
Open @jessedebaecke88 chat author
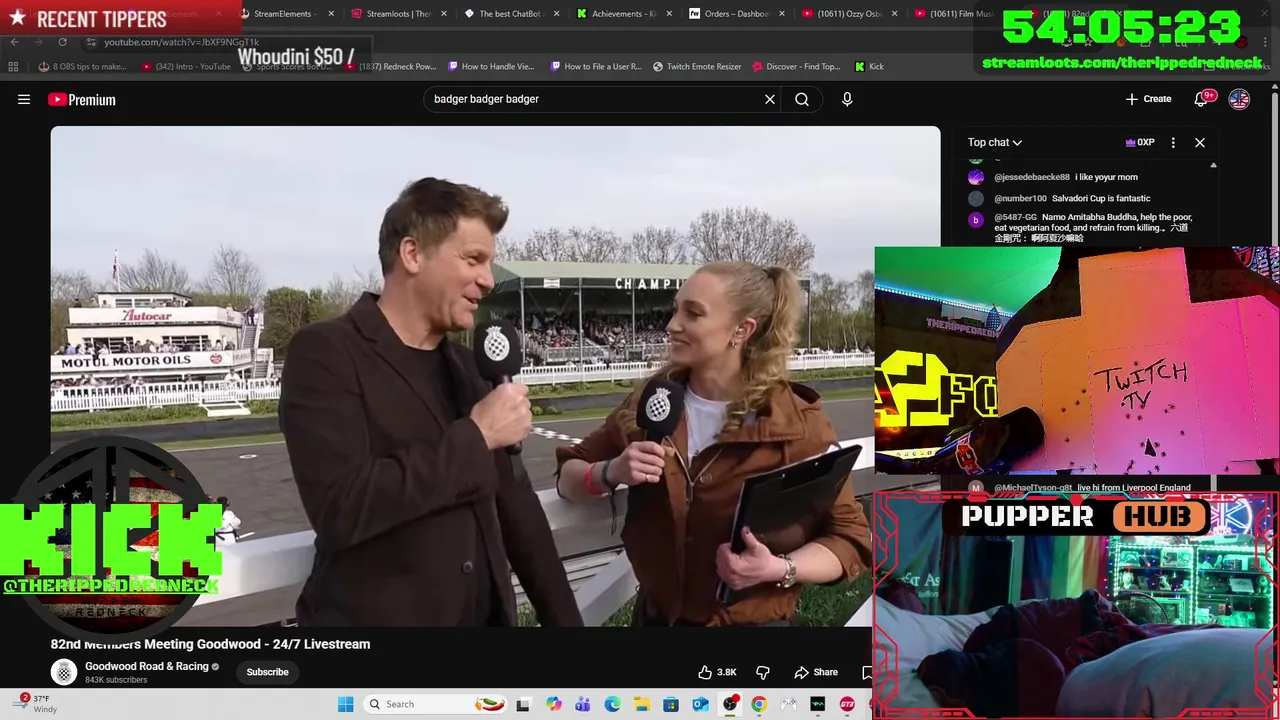[x=1031, y=177]
